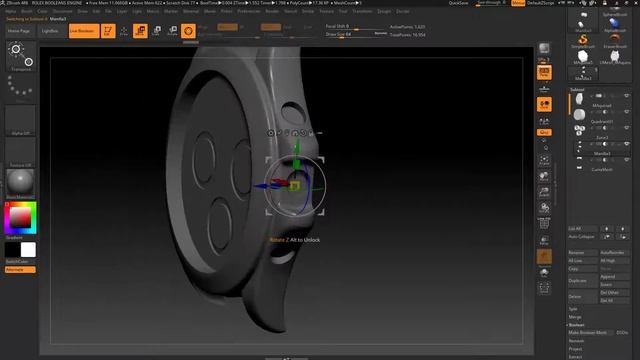Click the Duplicate subtool button
The width and height of the screenshot is (640, 360).
(582, 281)
